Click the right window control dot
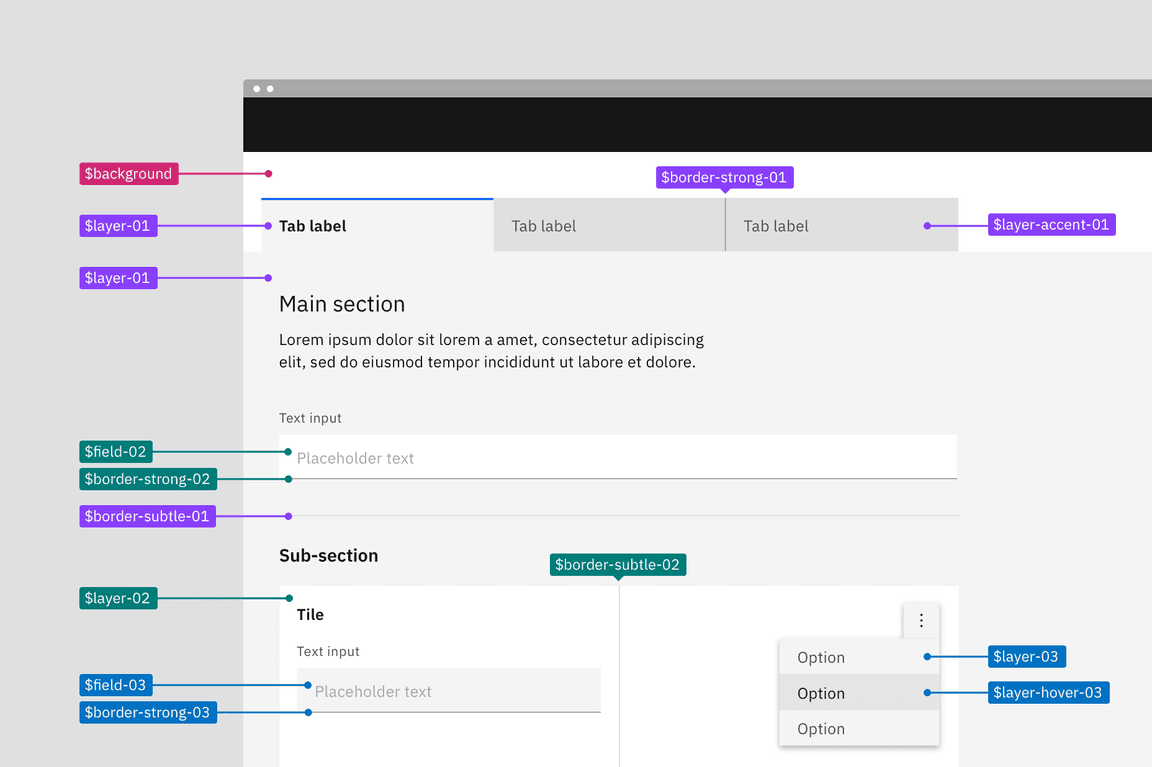 269,88
